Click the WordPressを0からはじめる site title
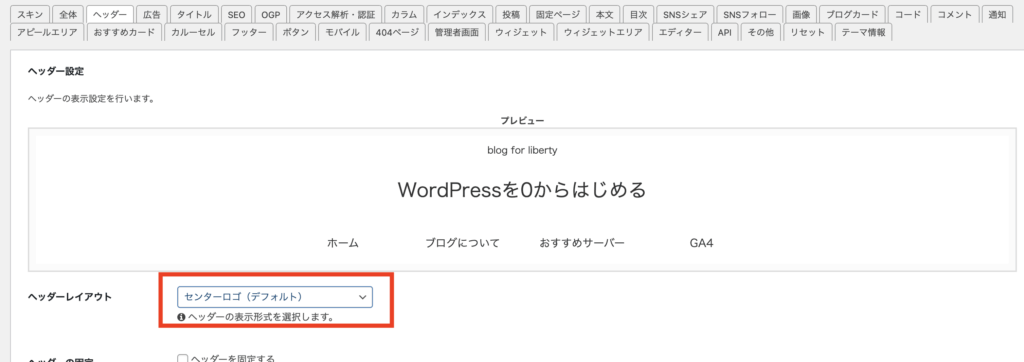 click(x=522, y=190)
